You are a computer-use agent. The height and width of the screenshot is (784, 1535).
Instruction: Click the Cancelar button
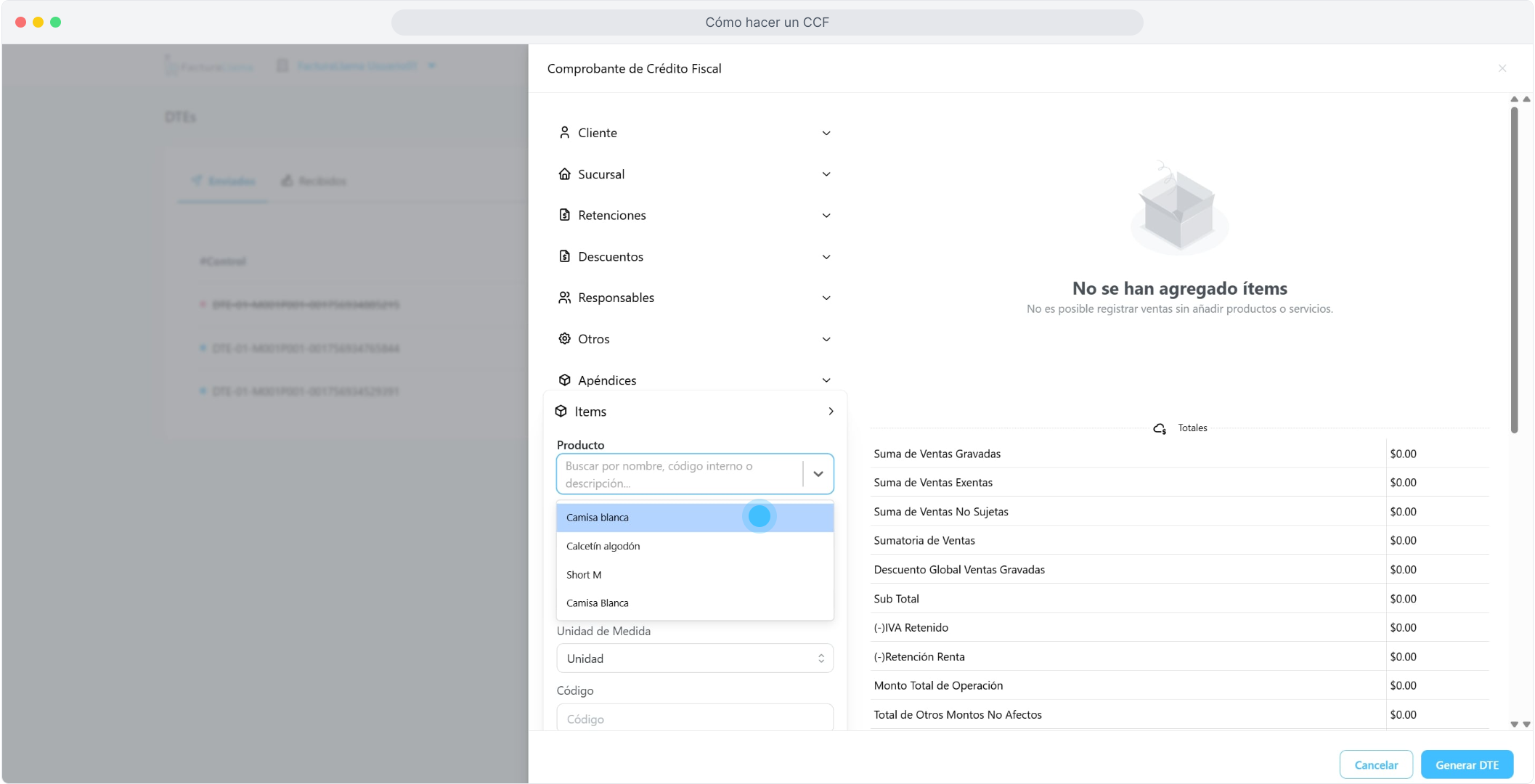pyautogui.click(x=1375, y=764)
